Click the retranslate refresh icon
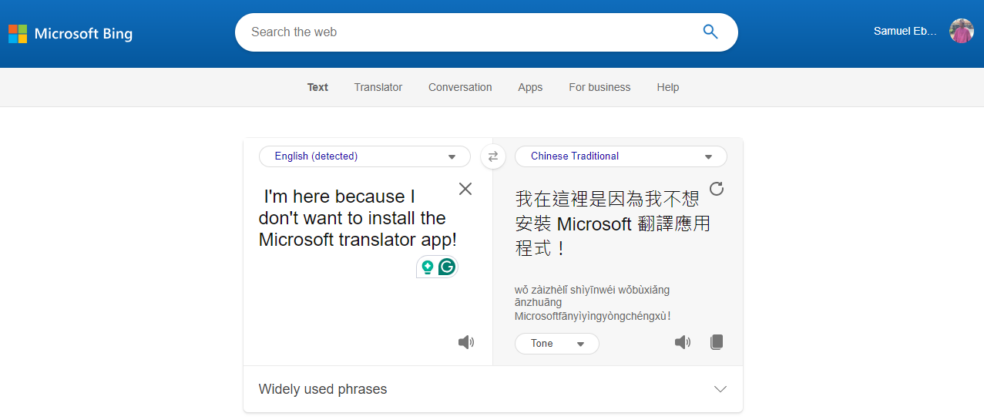The image size is (984, 420). coord(716,189)
